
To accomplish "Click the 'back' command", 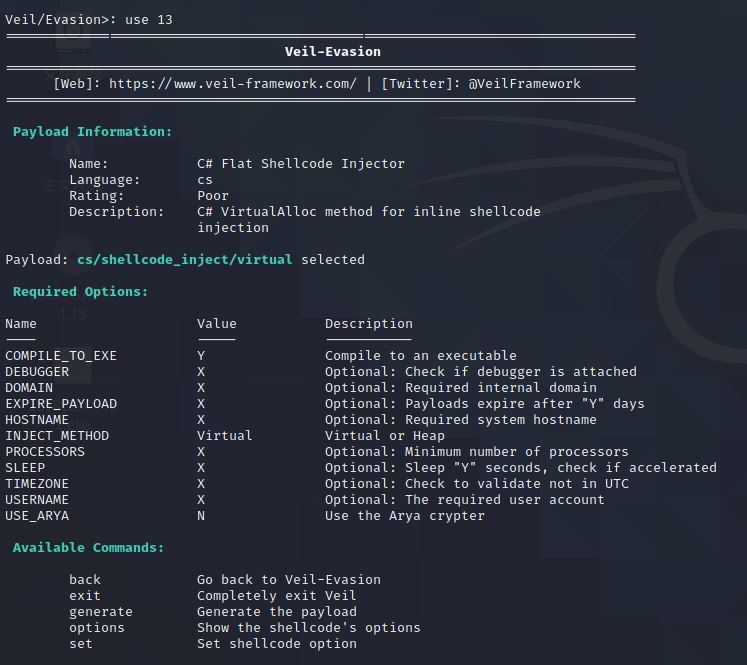I will pos(85,580).
